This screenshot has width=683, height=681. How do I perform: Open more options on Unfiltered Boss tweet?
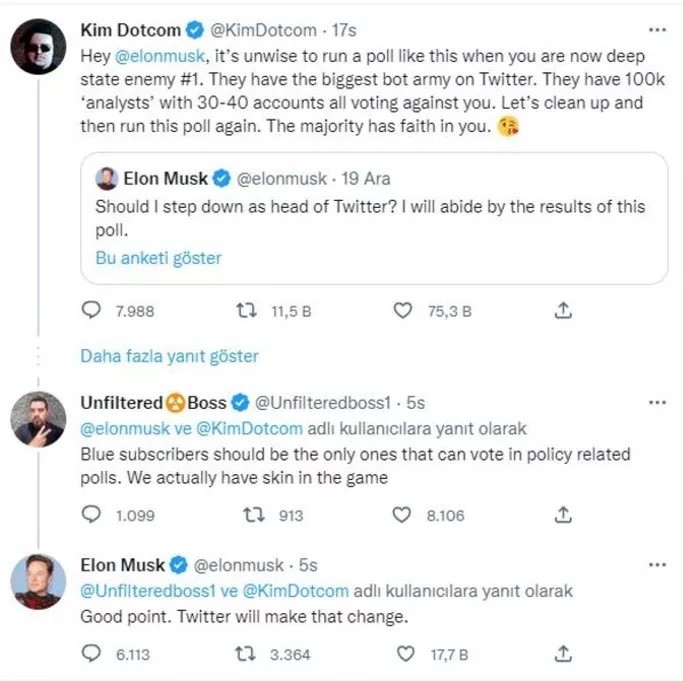[657, 403]
